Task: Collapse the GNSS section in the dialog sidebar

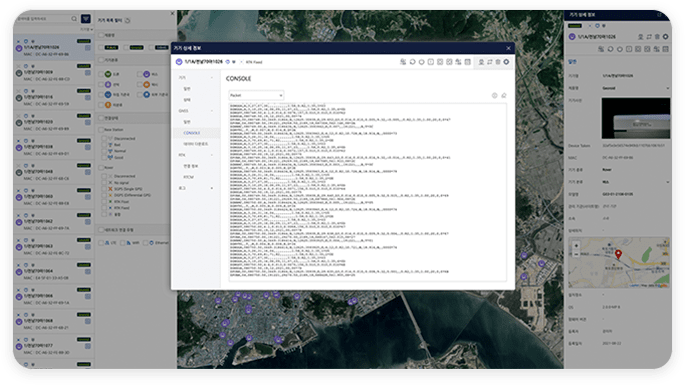Action: point(212,111)
